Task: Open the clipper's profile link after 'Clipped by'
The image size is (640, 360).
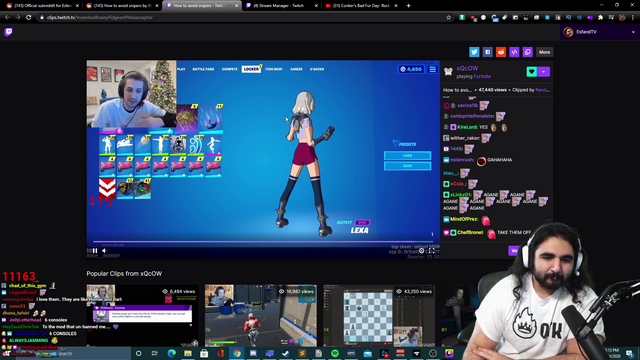Action: coord(542,90)
